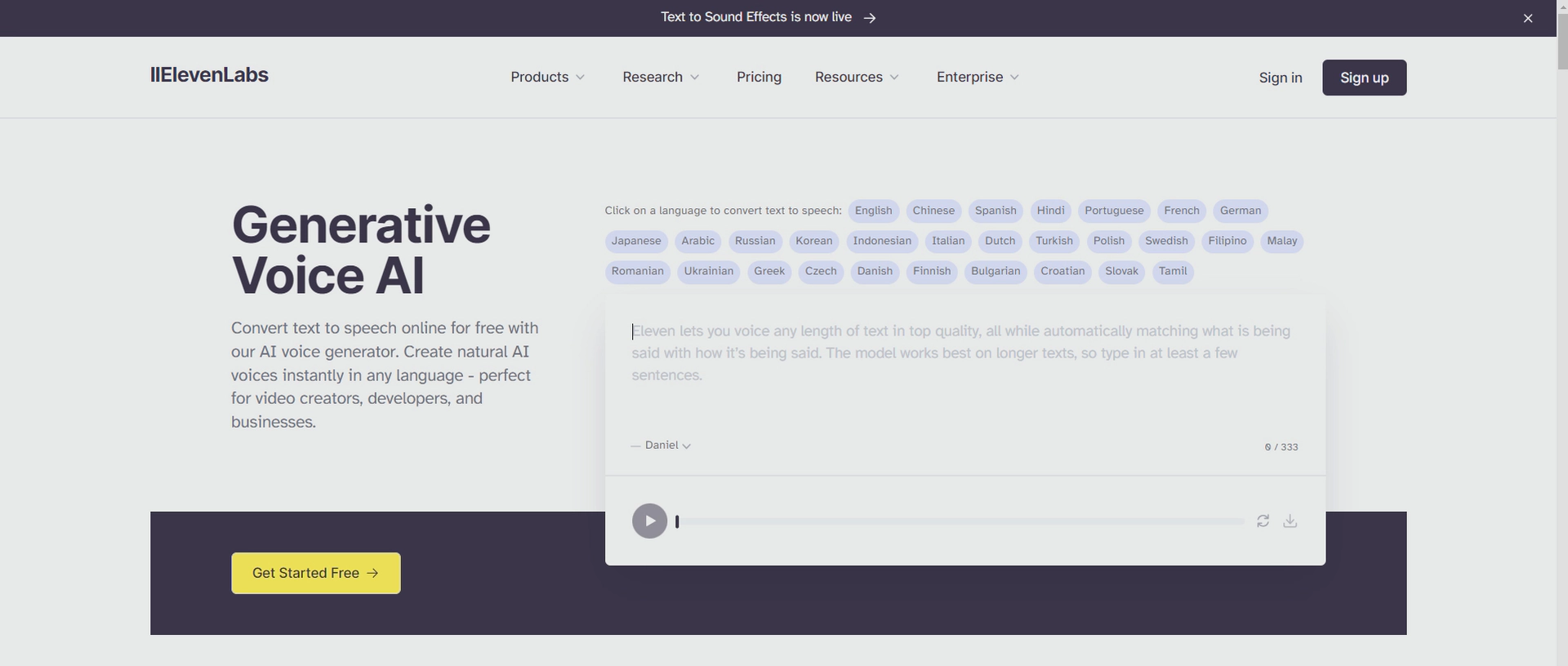
Task: Select the German language chip
Action: point(1241,211)
